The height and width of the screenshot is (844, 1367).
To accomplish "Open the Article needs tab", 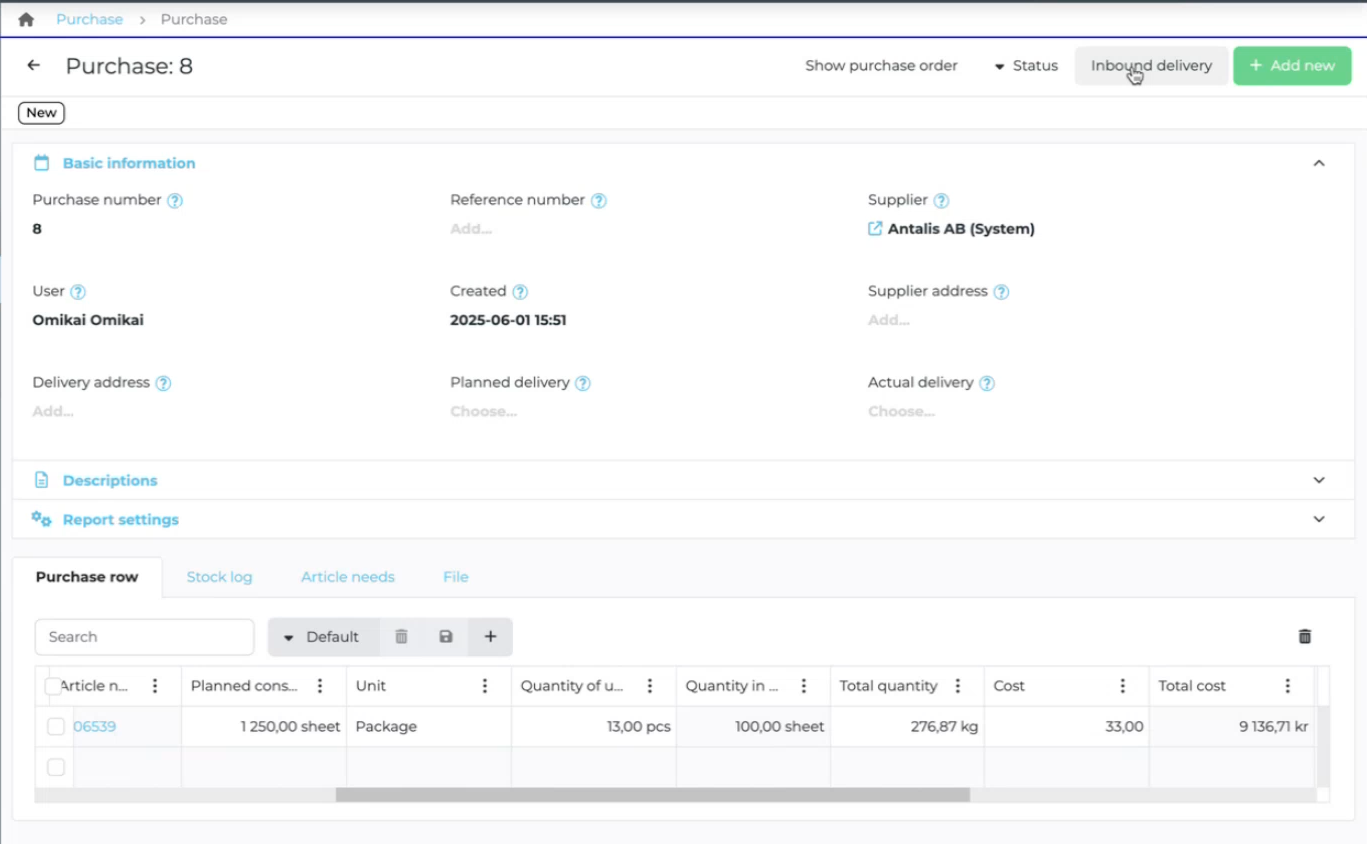I will tap(347, 577).
